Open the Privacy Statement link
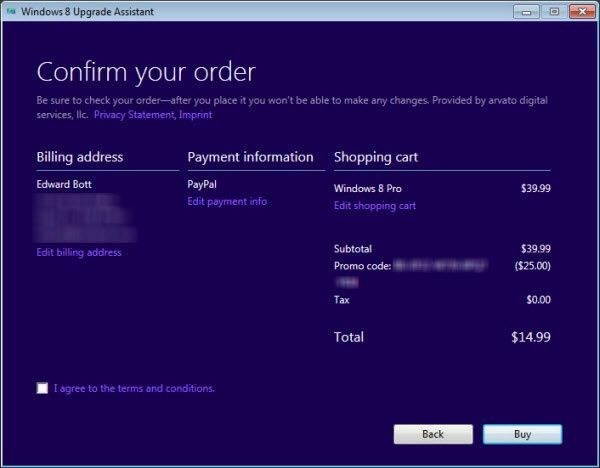This screenshot has height=468, width=600. click(x=134, y=114)
